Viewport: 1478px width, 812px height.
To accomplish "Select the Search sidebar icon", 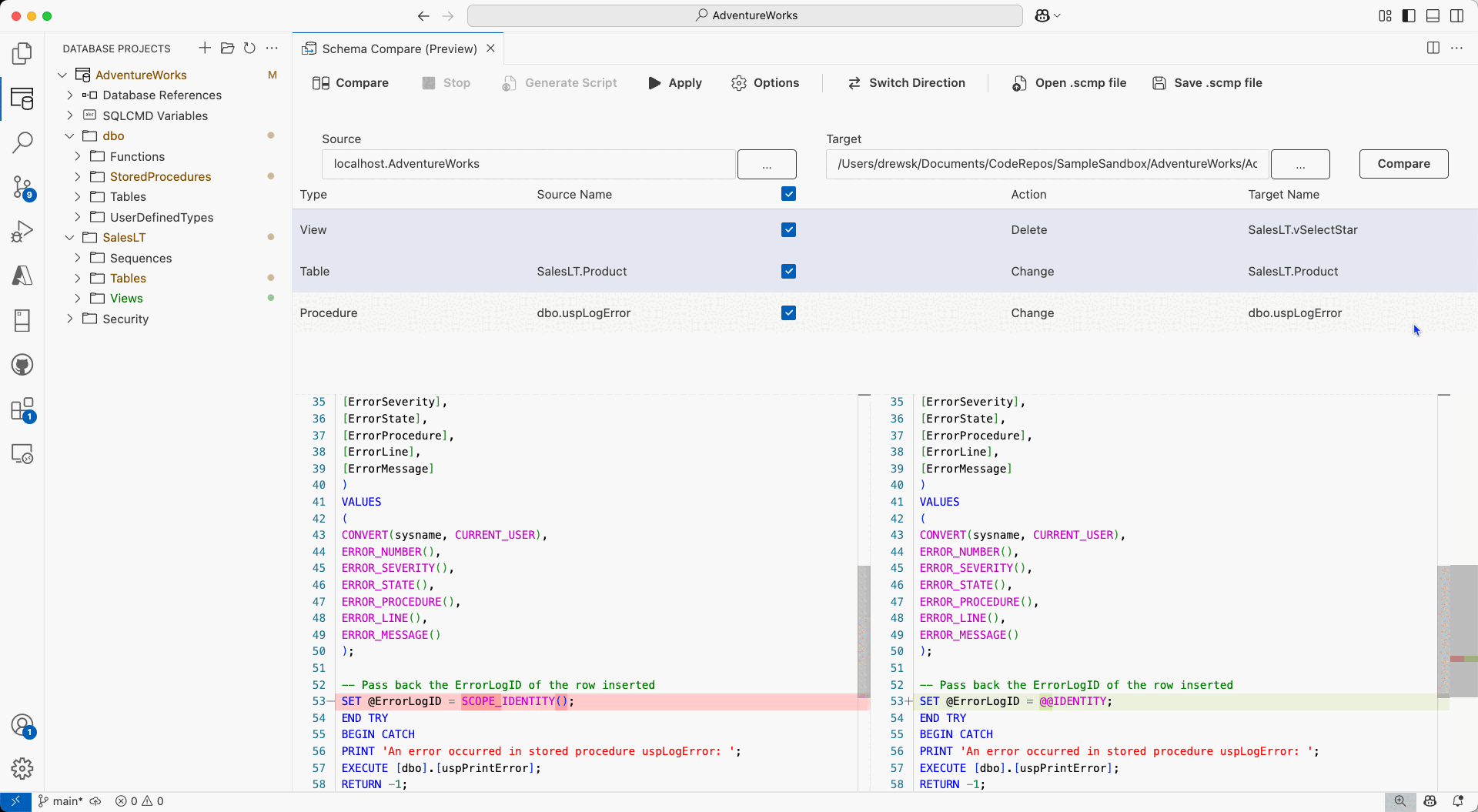I will pos(22,142).
